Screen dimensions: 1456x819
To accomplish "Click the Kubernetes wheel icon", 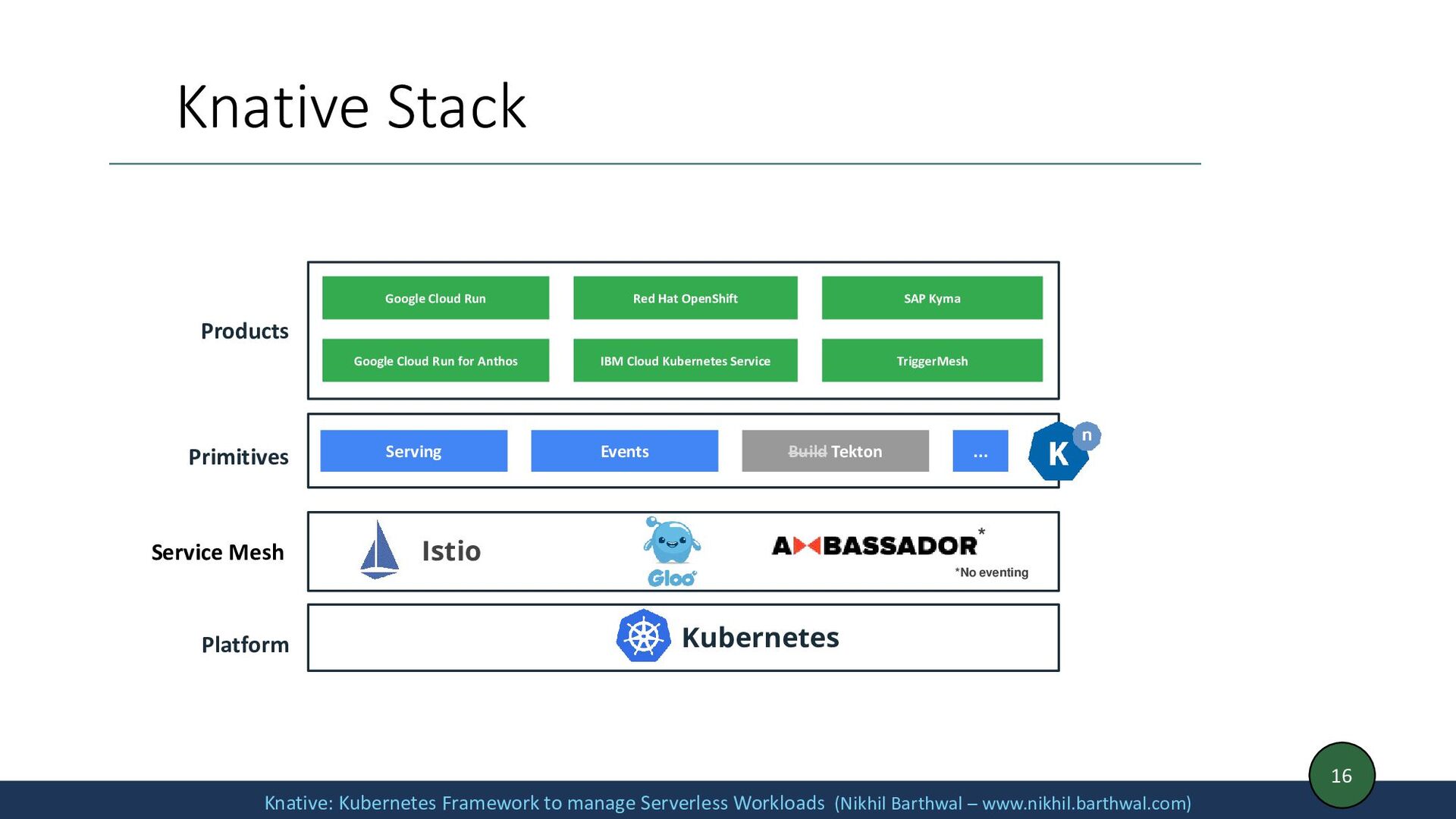I will [x=643, y=636].
